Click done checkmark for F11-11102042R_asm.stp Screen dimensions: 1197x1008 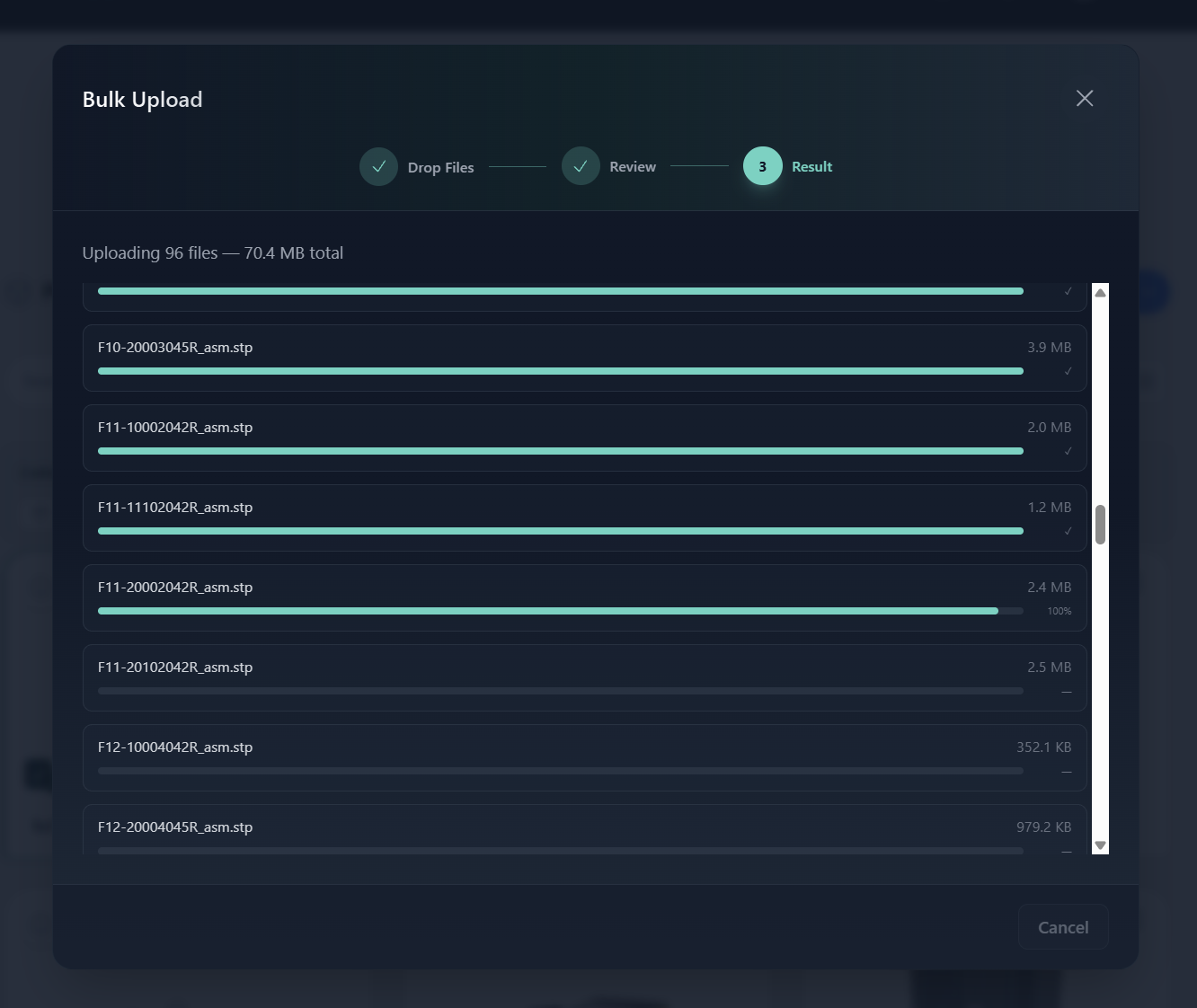1068,531
